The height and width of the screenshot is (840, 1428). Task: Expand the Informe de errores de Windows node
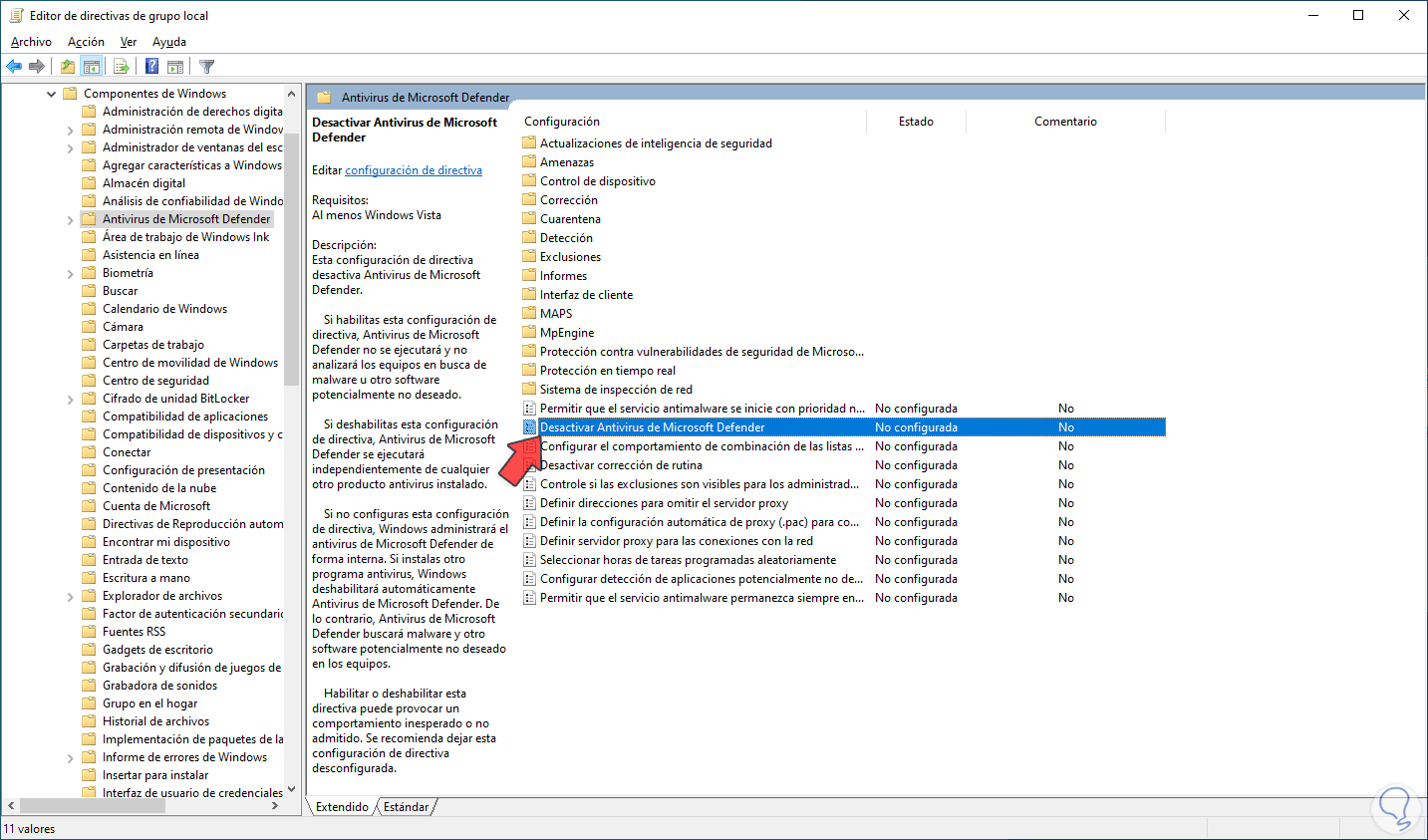70,757
